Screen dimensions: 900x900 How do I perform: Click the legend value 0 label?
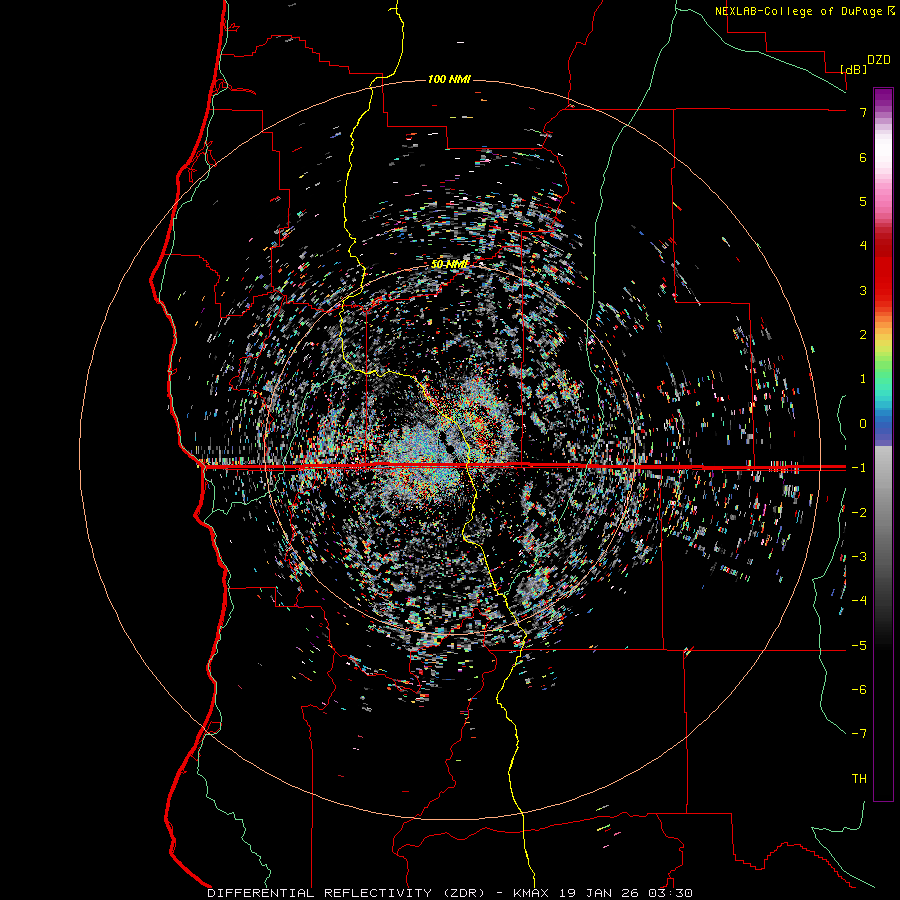pos(863,424)
